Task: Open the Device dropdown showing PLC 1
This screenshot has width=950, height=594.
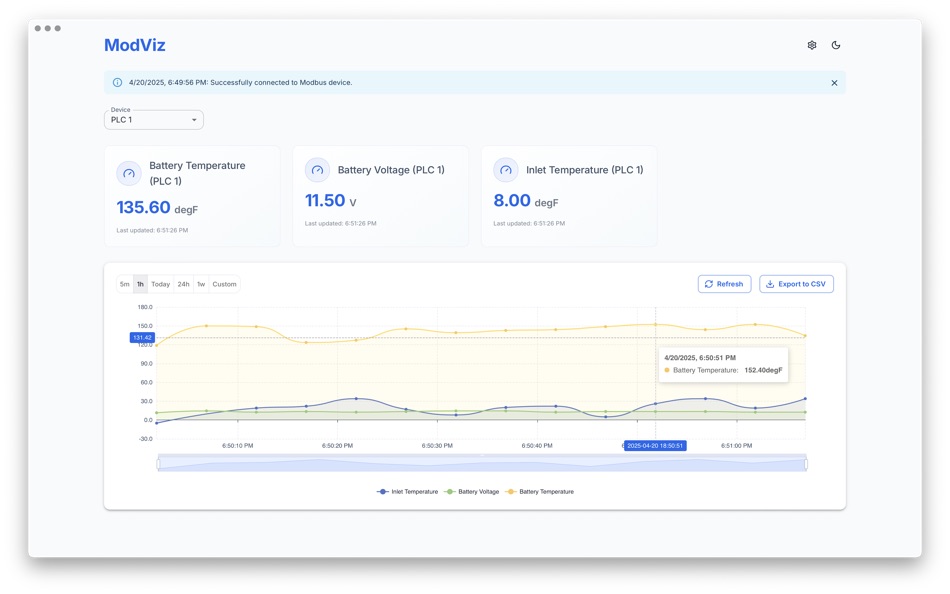Action: (154, 119)
